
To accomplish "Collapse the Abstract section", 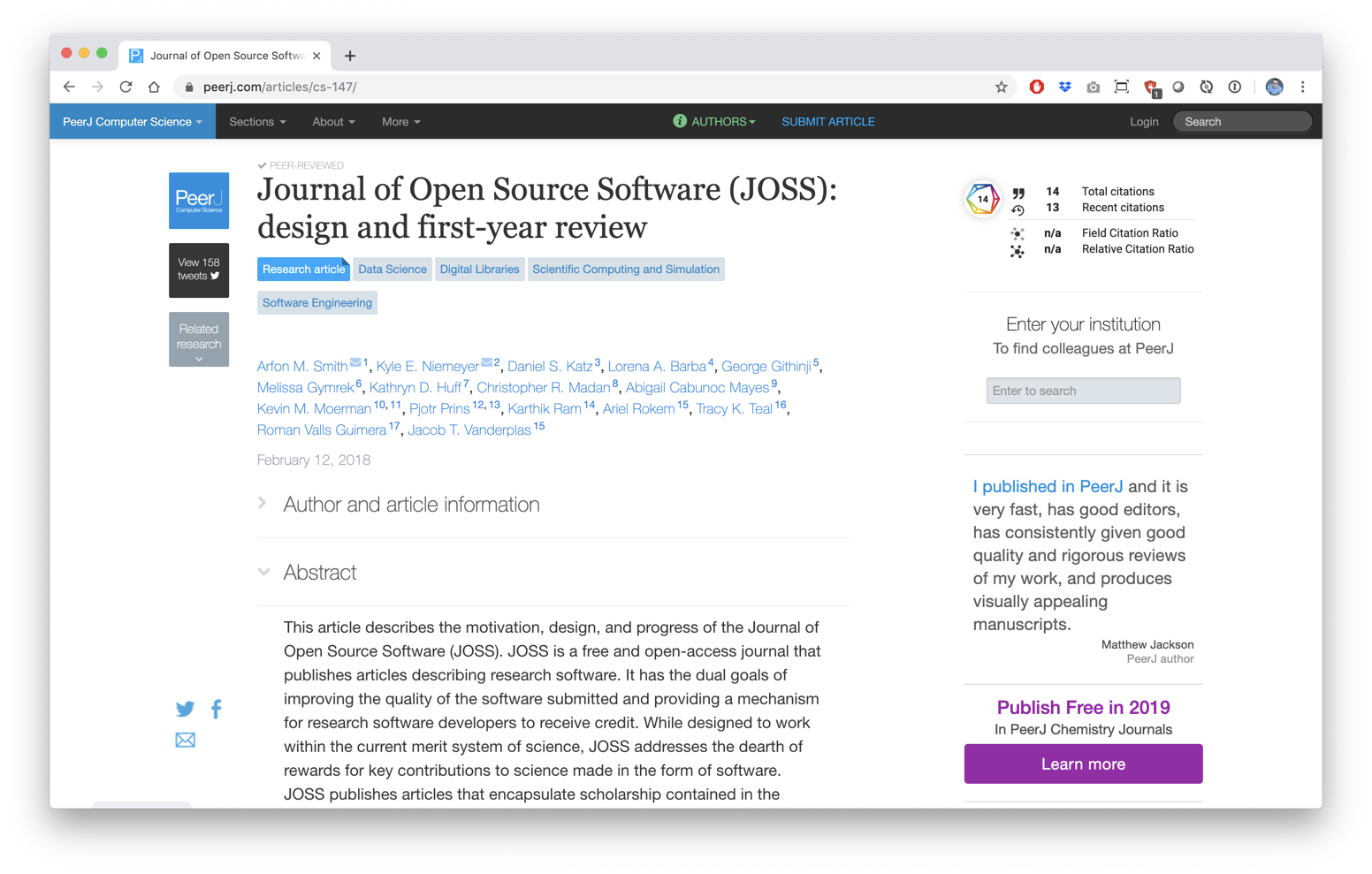I will tap(319, 573).
